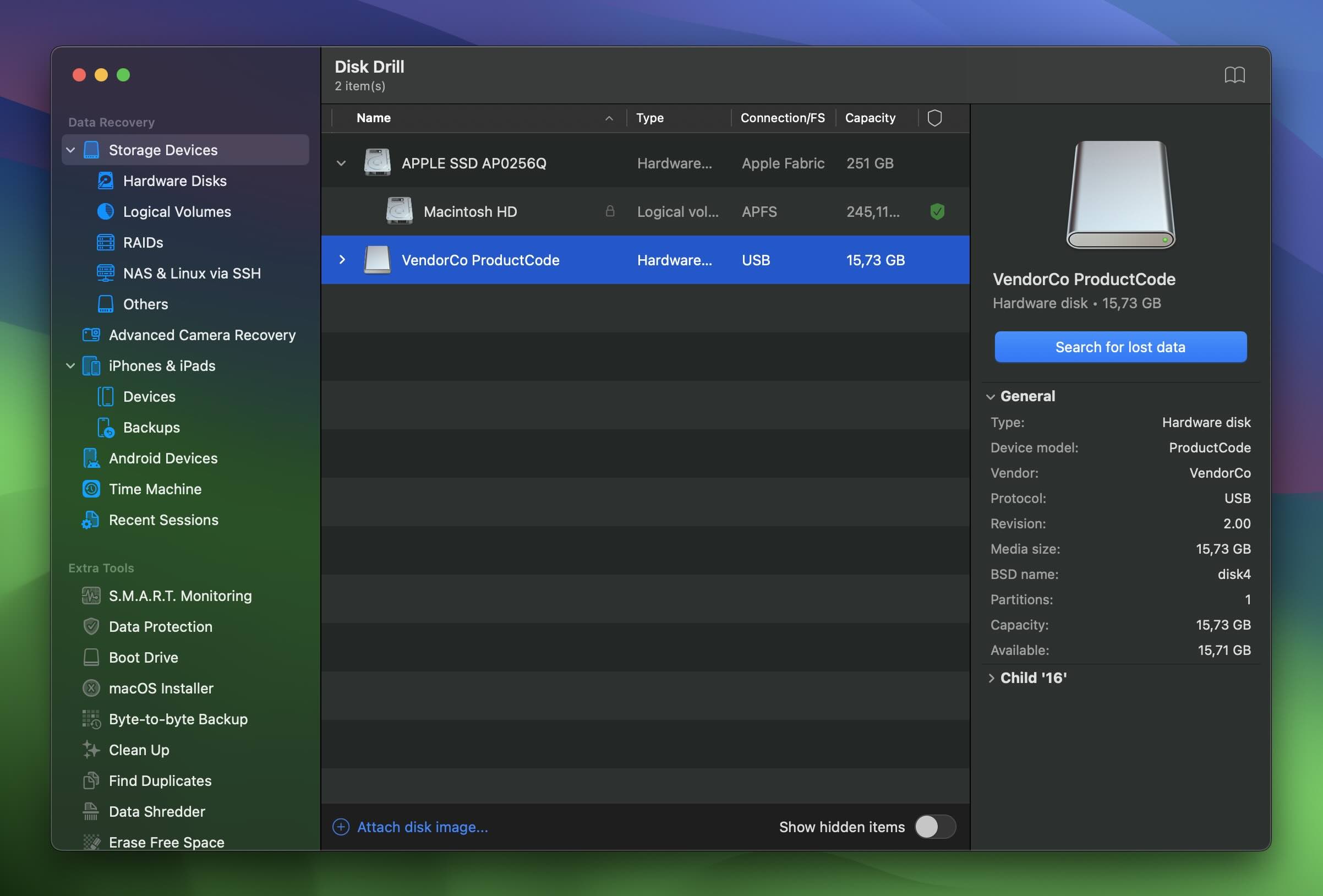The height and width of the screenshot is (896, 1323).
Task: Click the disk4 BSD name value
Action: pyautogui.click(x=1234, y=574)
